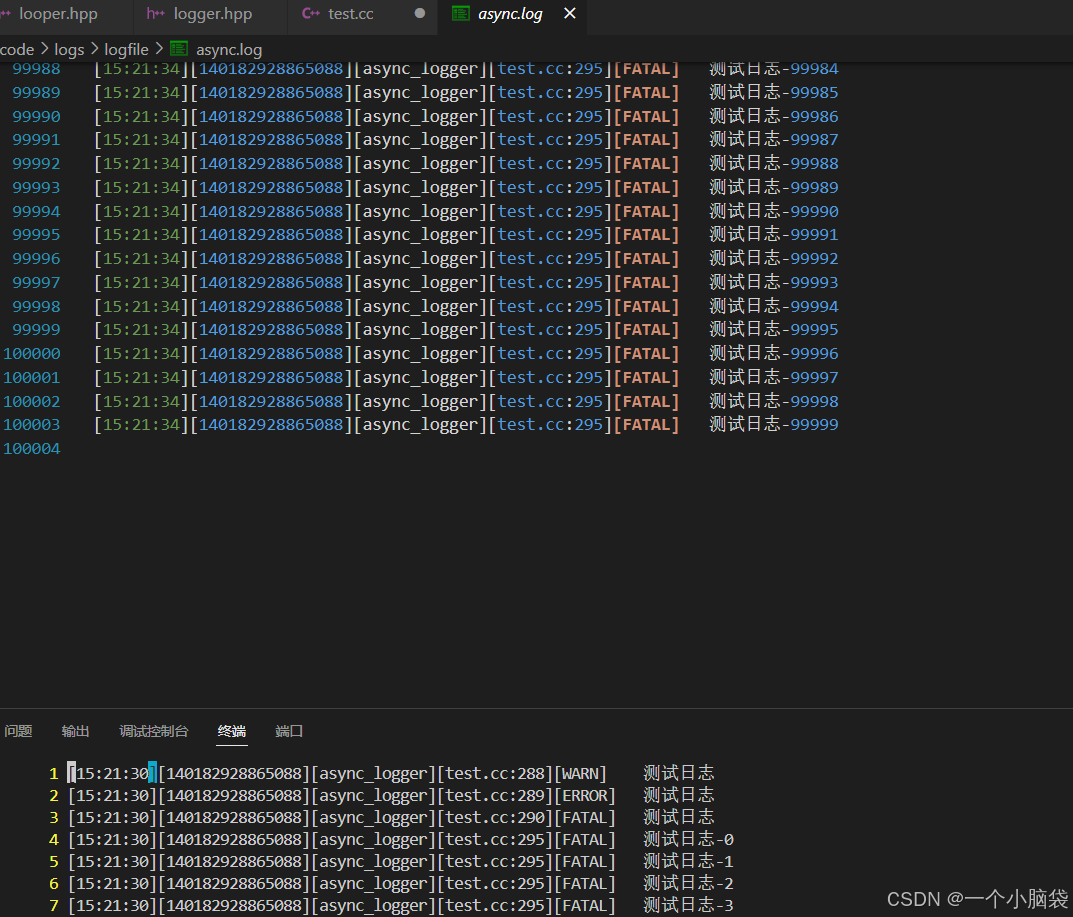1073x917 pixels.
Task: Click '测试日志-2' on terminal line 6
Action: (688, 883)
